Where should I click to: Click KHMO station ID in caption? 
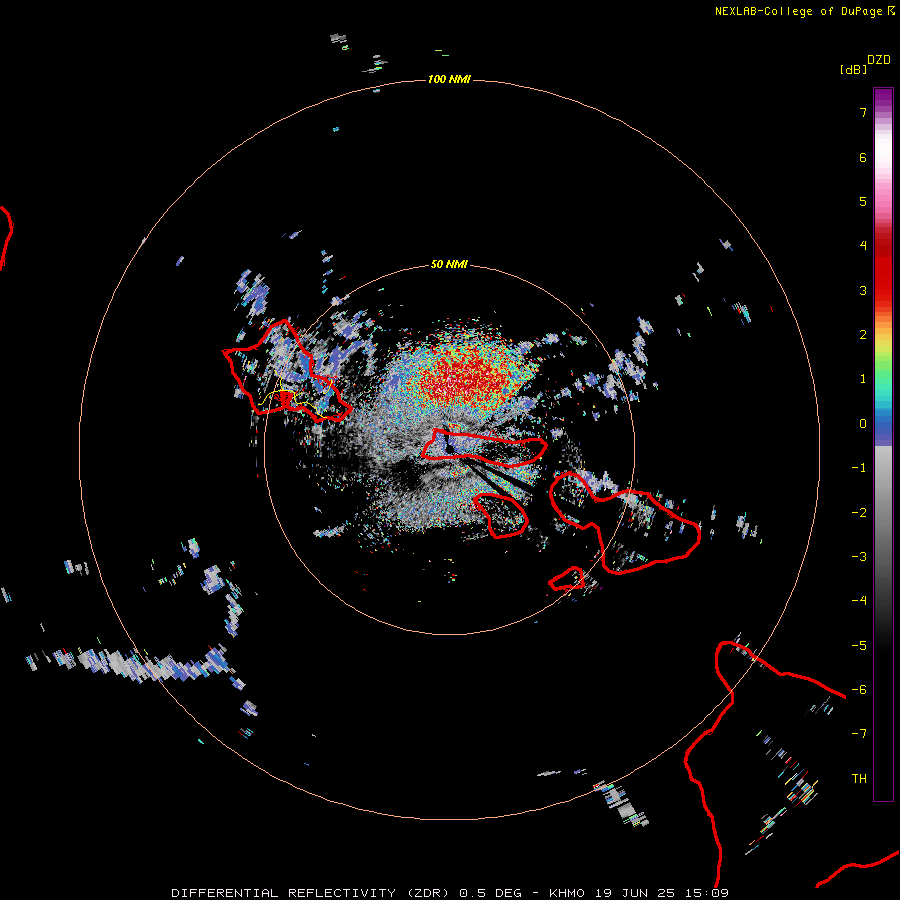click(x=567, y=893)
